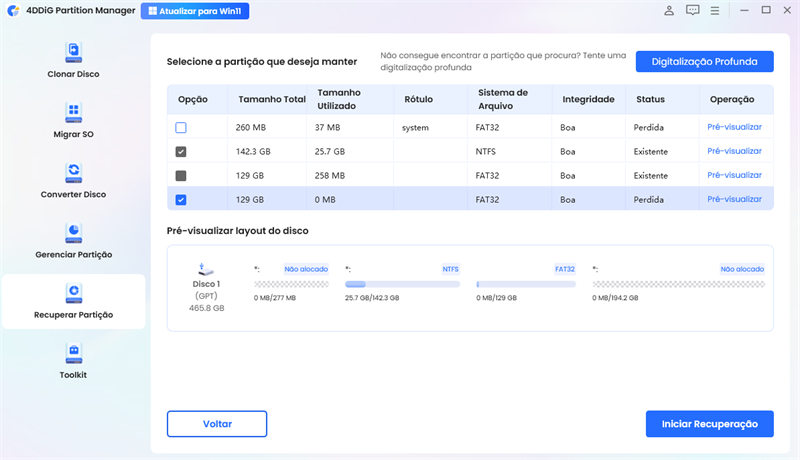The image size is (800, 460).
Task: Click Atualizar para Win11 button
Action: [x=195, y=11]
